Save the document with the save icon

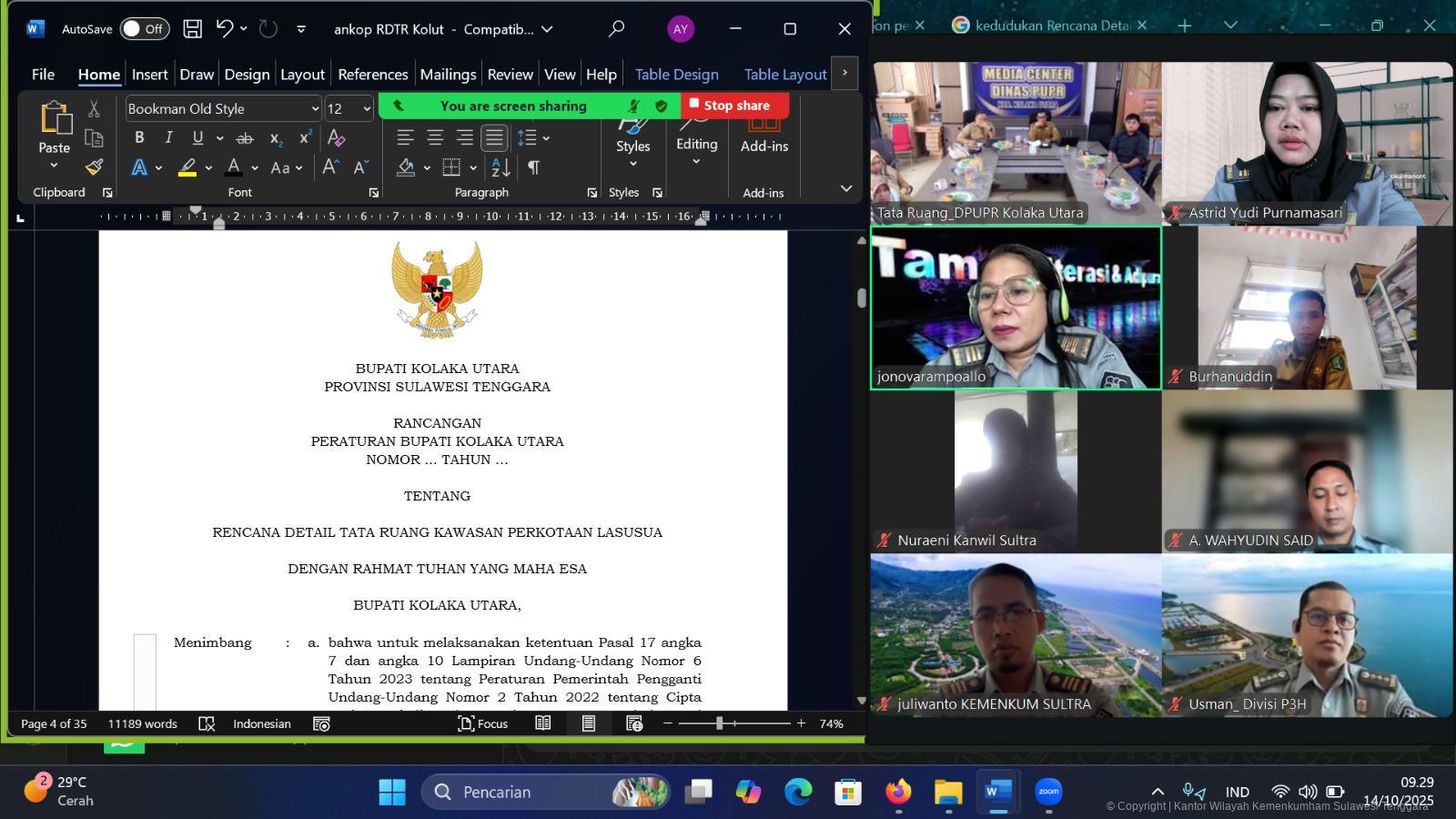pos(192,29)
